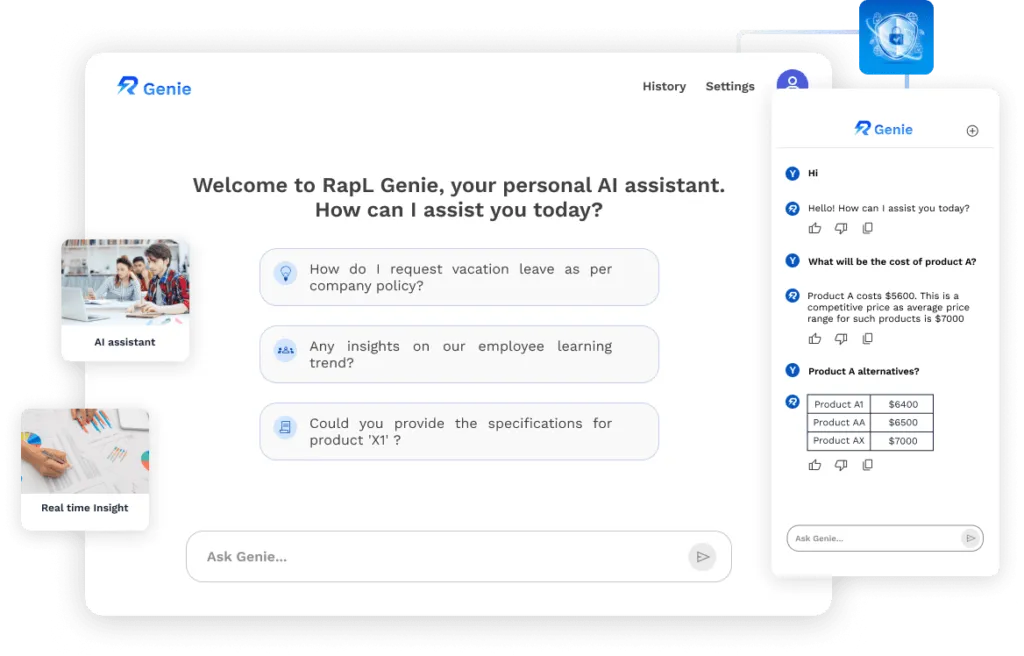This screenshot has width=1024, height=656.
Task: Thumbs down the Product A costs $5600 reply
Action: pos(841,338)
